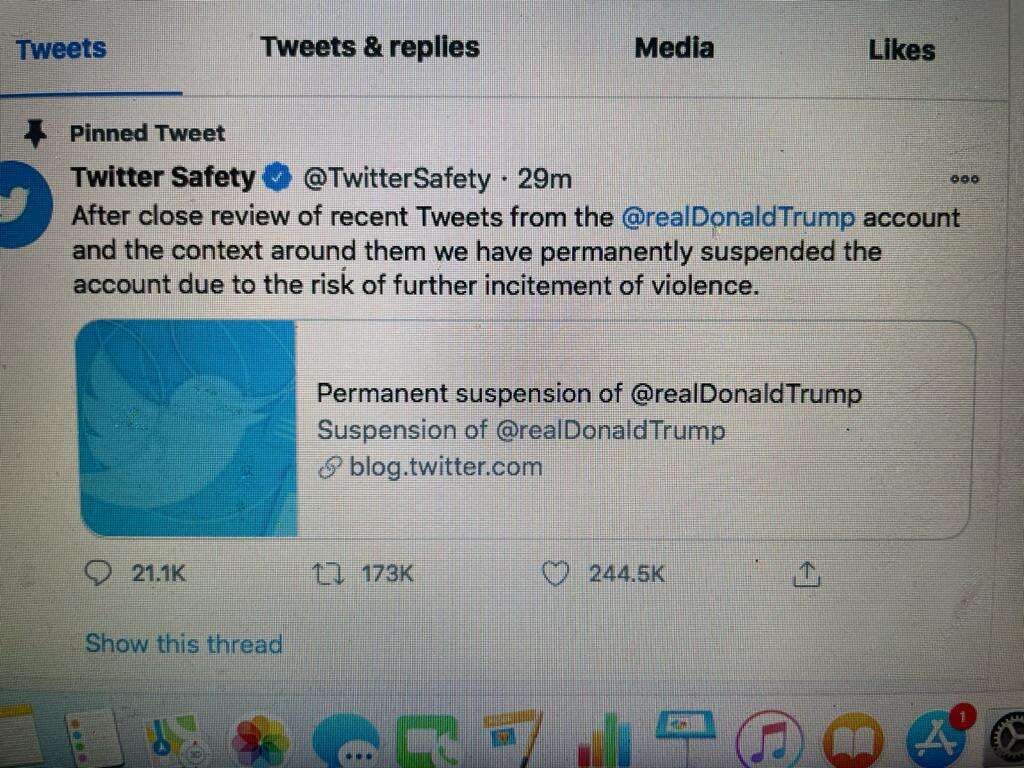Click the @TwitterSafety handle
Screen dimensions: 1024x768
click(x=397, y=179)
